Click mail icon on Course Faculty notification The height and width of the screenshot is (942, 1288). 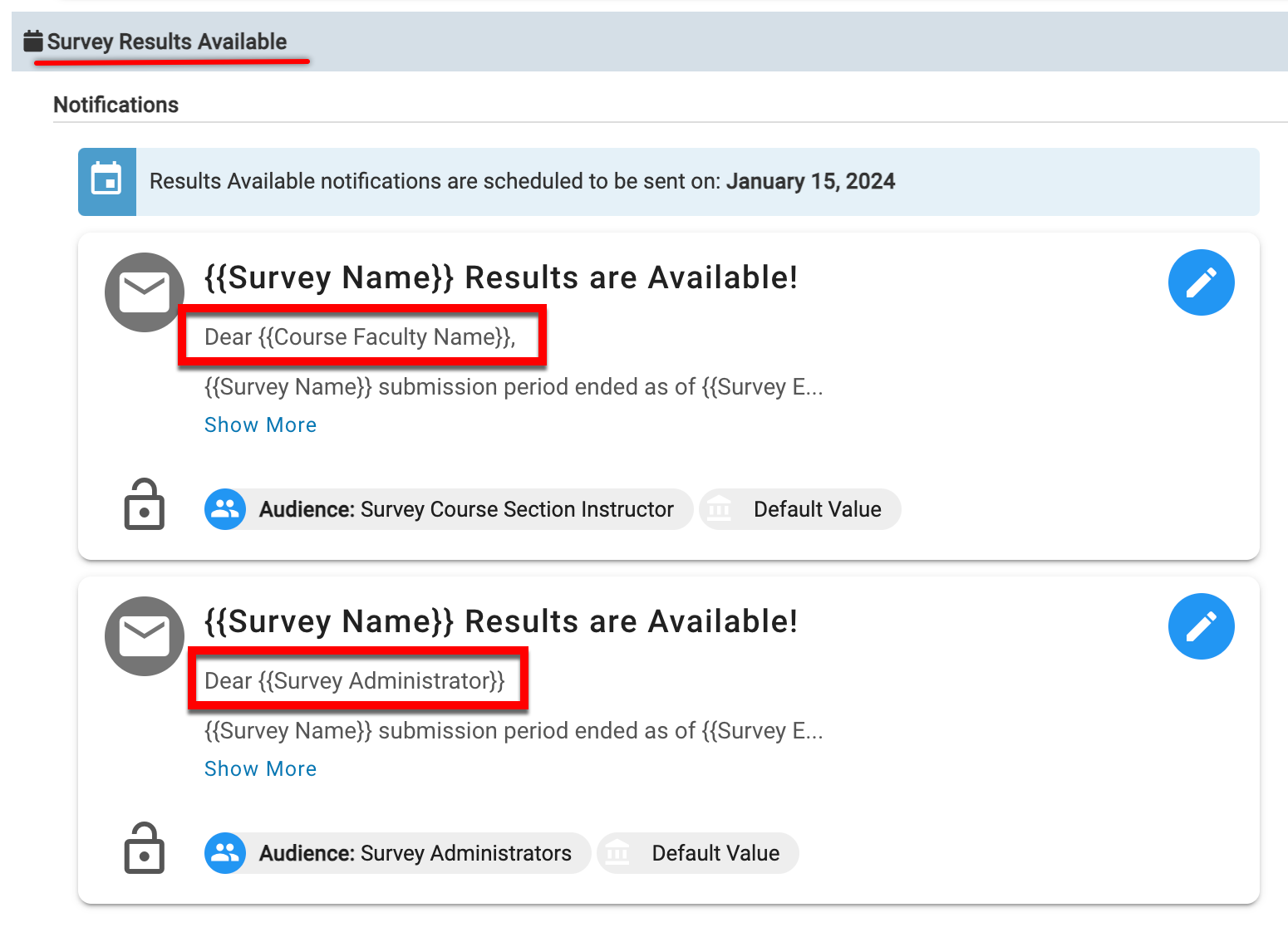[x=145, y=292]
